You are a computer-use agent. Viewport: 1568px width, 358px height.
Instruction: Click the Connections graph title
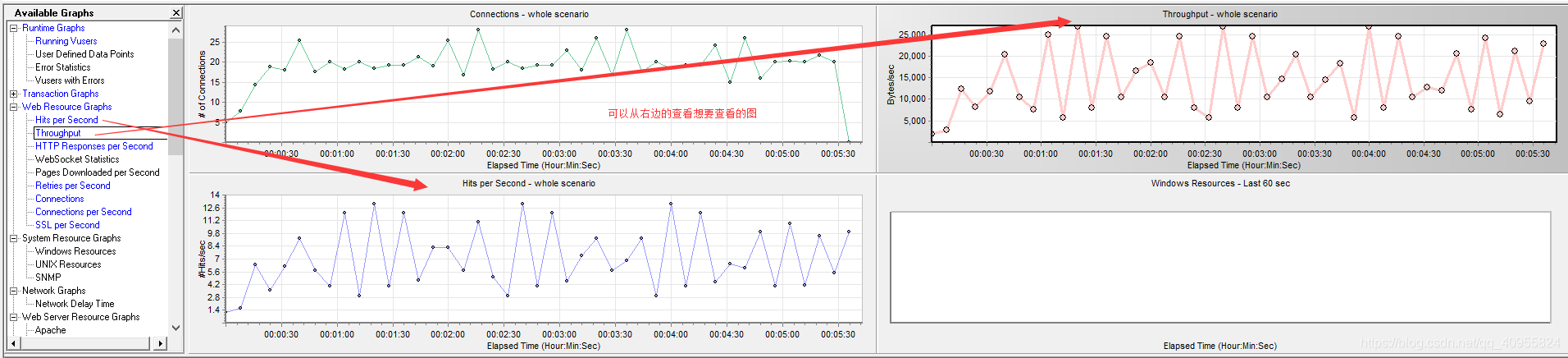[529, 14]
